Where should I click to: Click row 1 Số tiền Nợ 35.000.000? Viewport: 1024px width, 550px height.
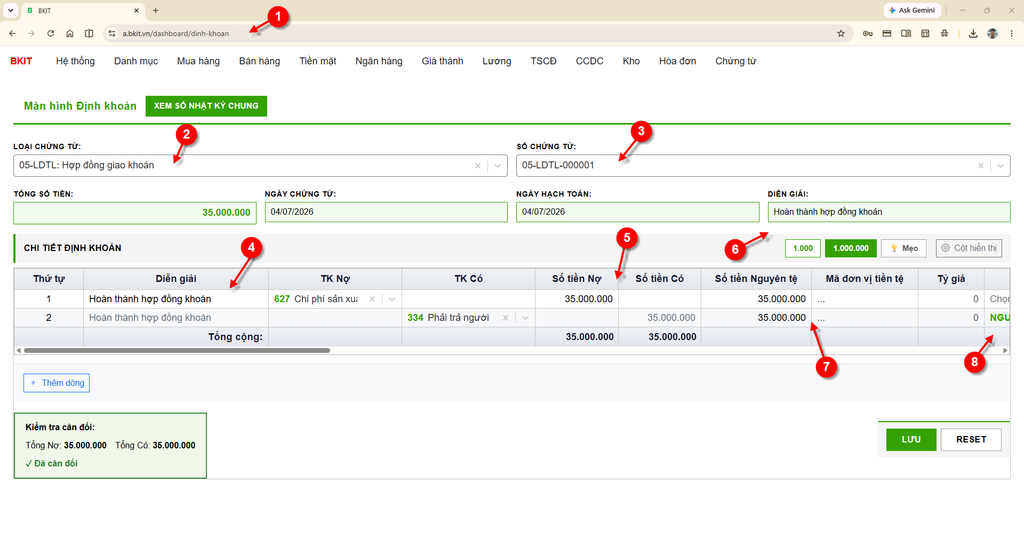click(x=577, y=299)
